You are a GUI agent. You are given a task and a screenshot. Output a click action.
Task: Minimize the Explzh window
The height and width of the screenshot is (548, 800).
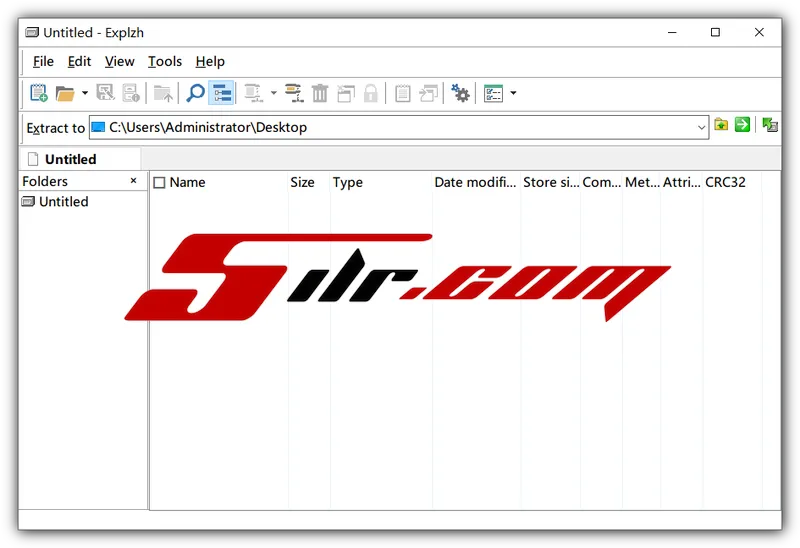672,32
